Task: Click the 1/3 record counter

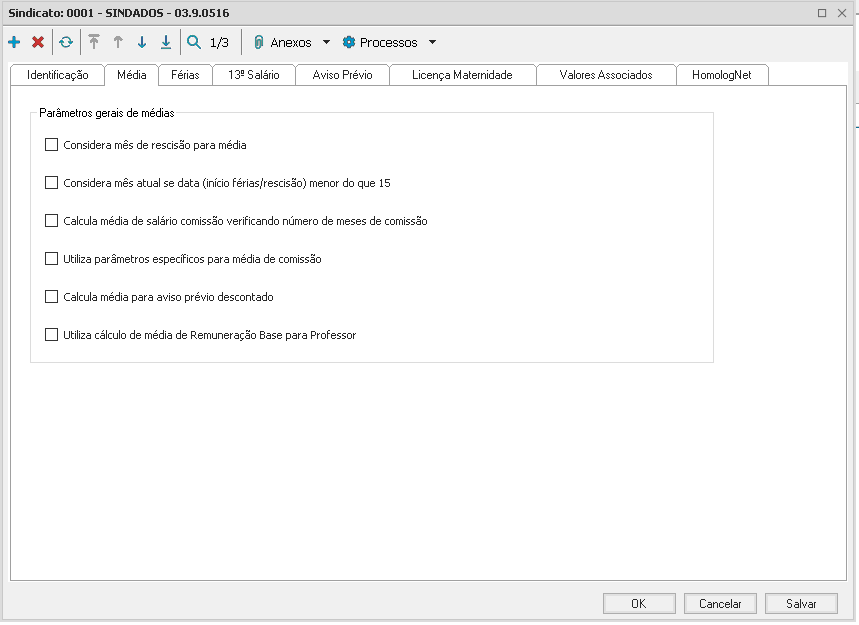Action: [219, 42]
